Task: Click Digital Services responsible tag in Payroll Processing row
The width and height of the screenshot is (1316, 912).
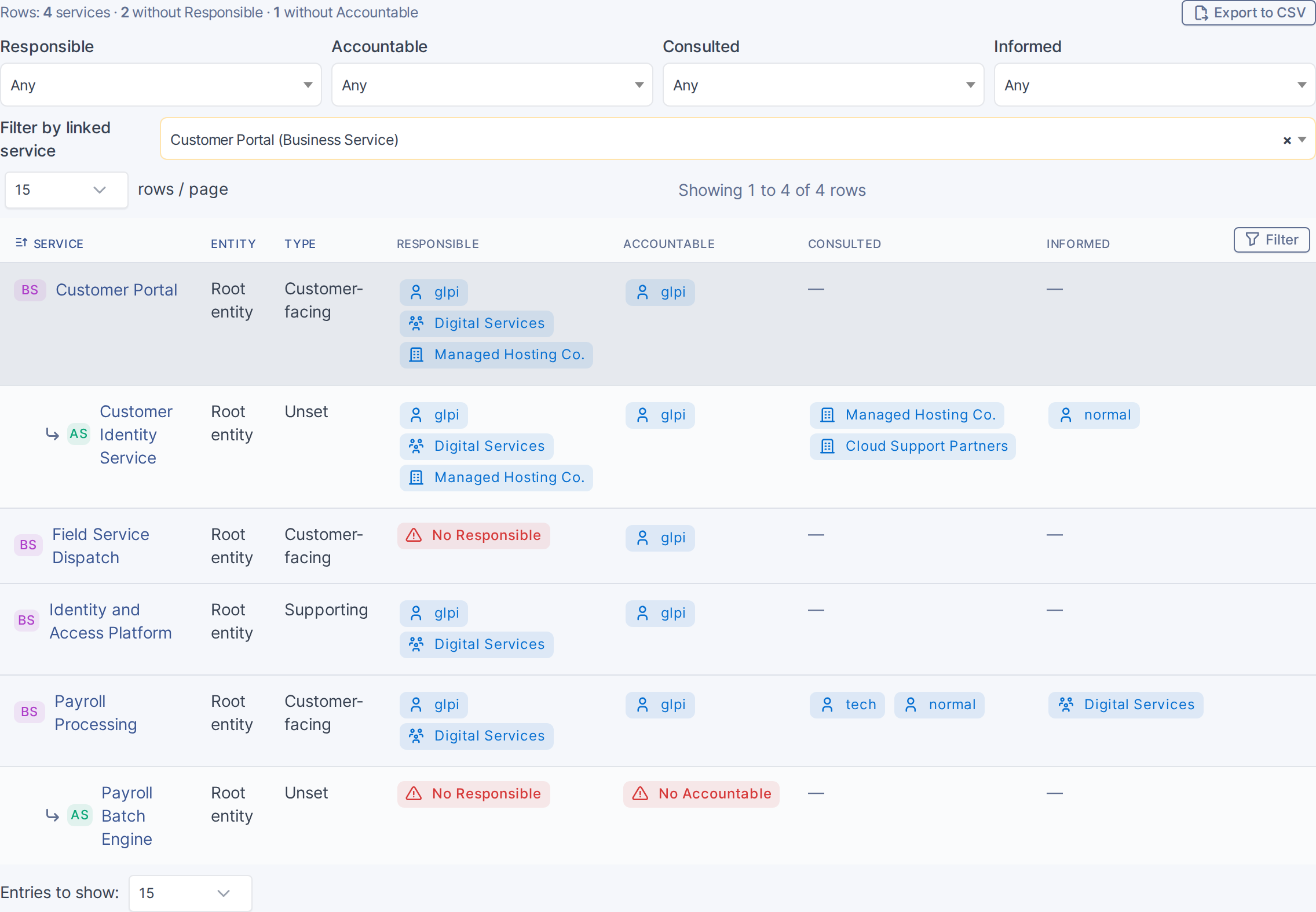Action: click(476, 736)
